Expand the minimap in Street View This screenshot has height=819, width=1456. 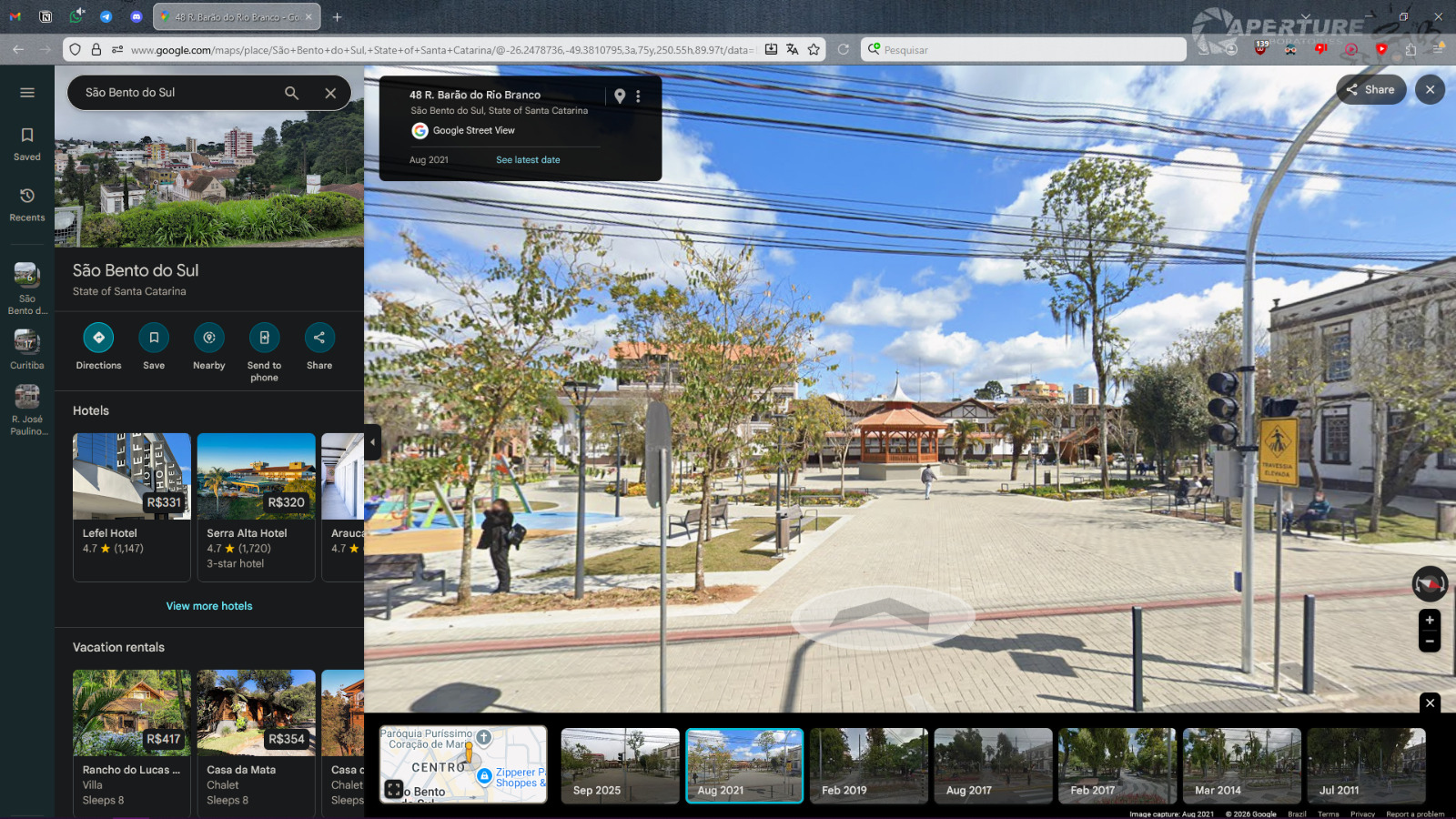coord(393,789)
